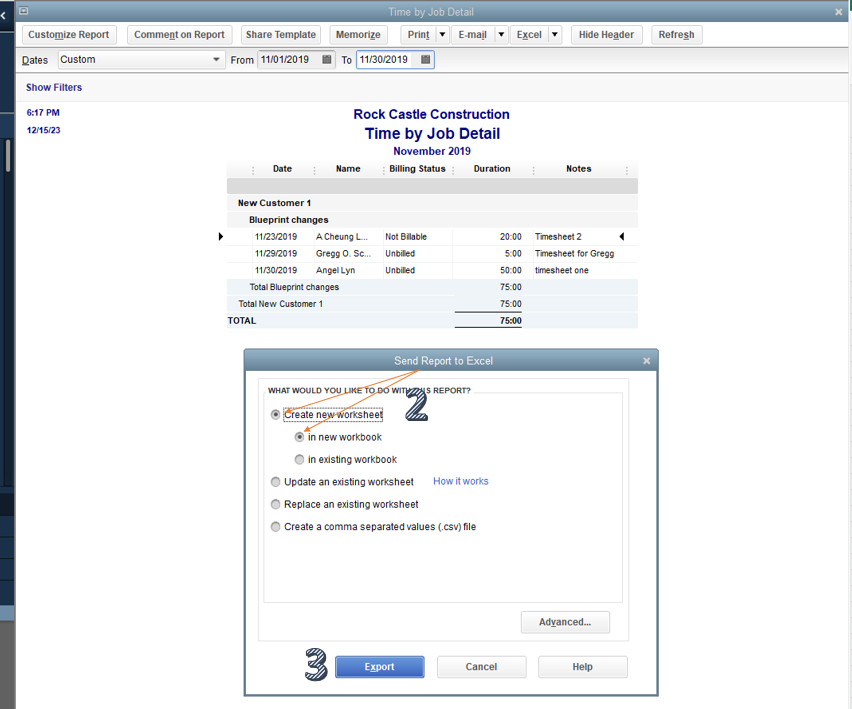Viewport: 852px width, 709px height.
Task: Open the How it works link
Action: coord(461,481)
